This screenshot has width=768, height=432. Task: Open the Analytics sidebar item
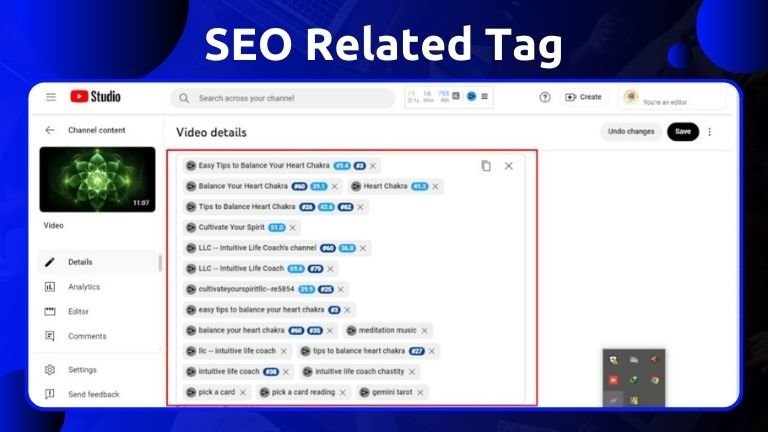pyautogui.click(x=84, y=287)
